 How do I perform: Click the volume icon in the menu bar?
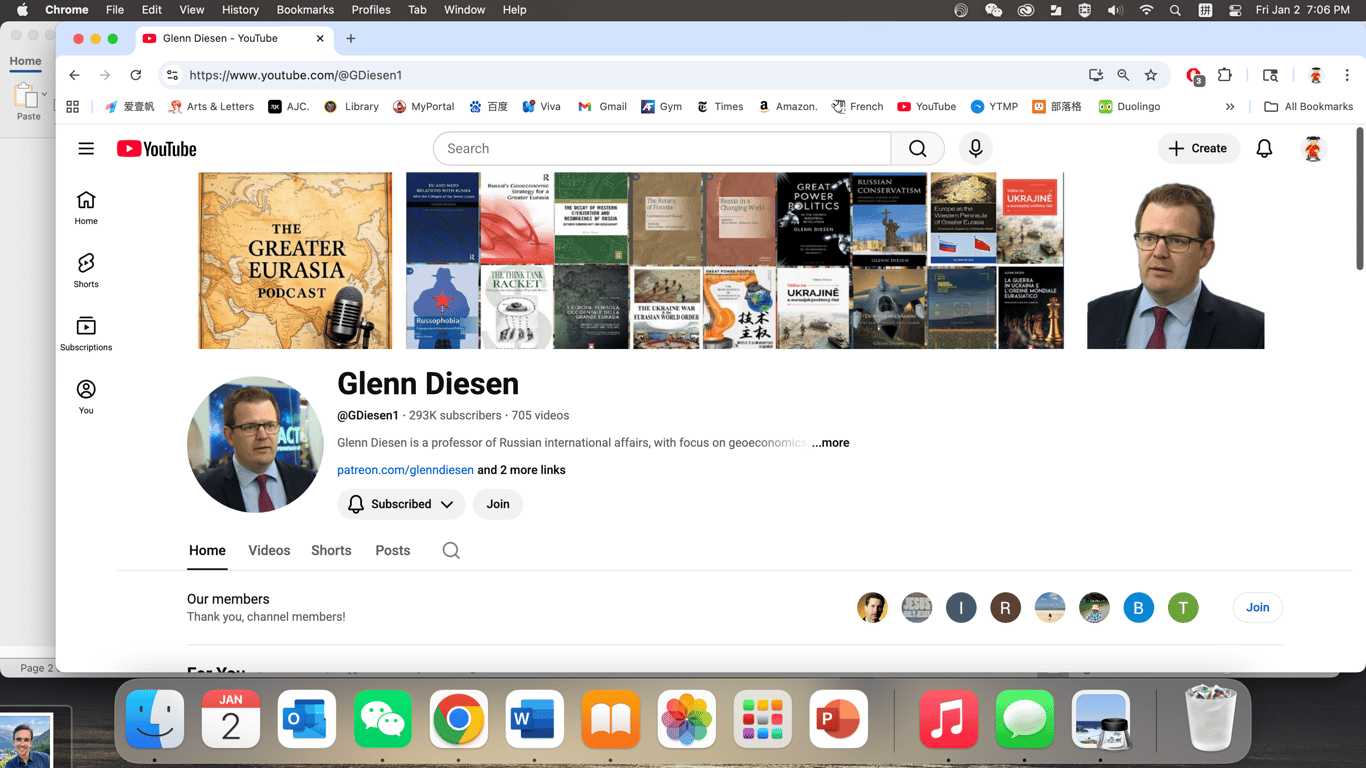tap(1115, 10)
